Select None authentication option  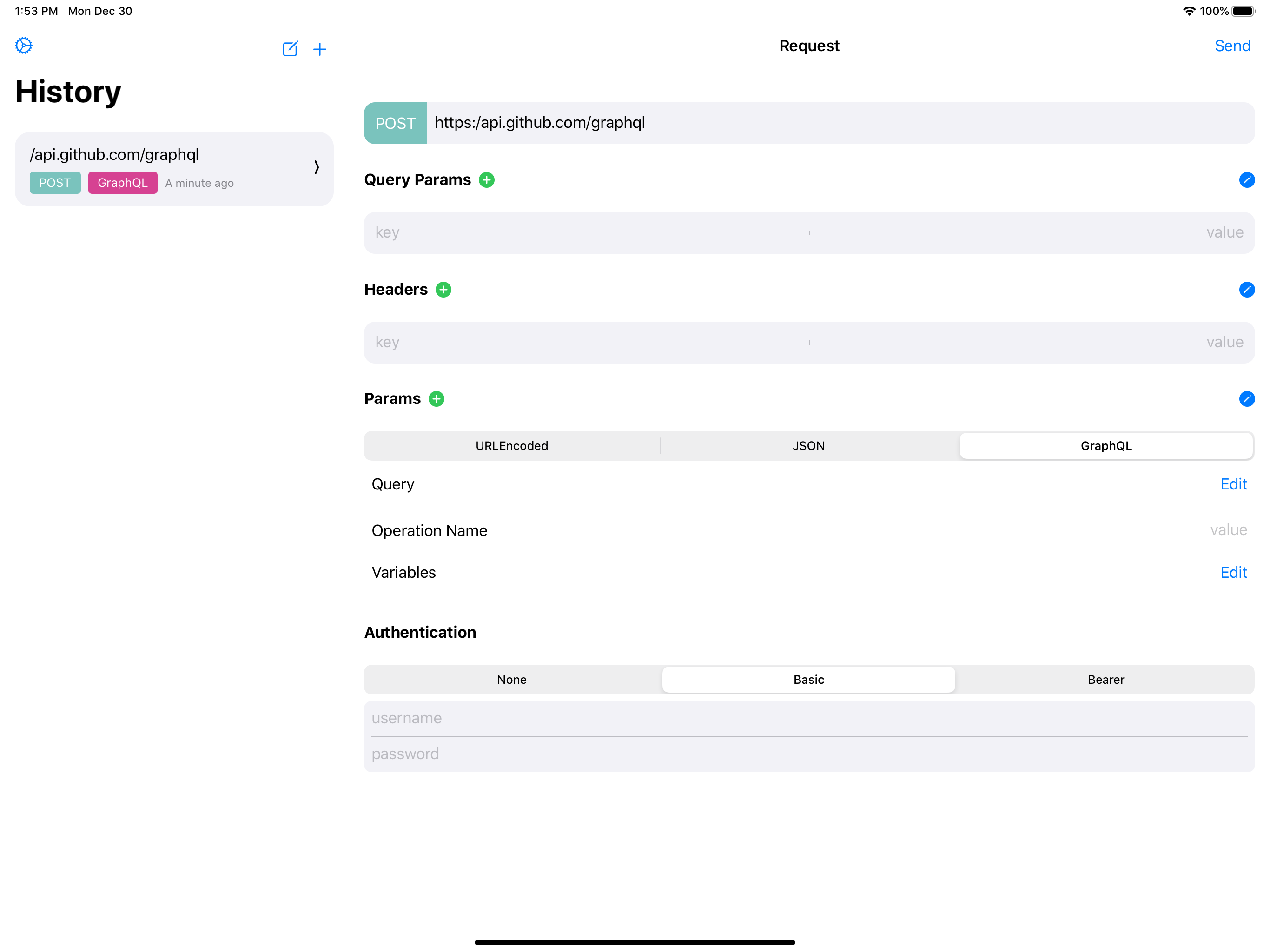511,679
